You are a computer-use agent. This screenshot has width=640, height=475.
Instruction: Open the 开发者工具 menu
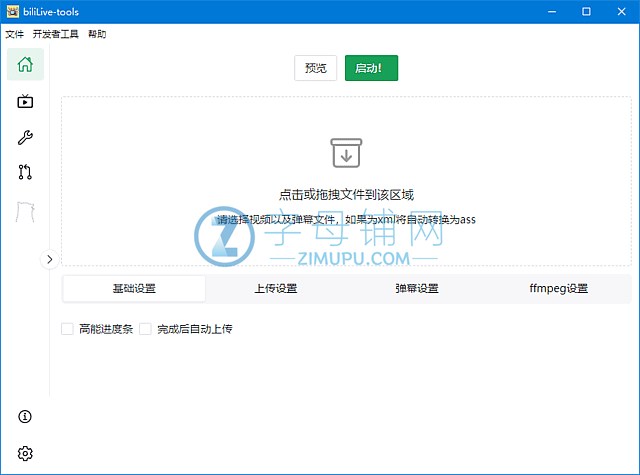click(x=56, y=34)
